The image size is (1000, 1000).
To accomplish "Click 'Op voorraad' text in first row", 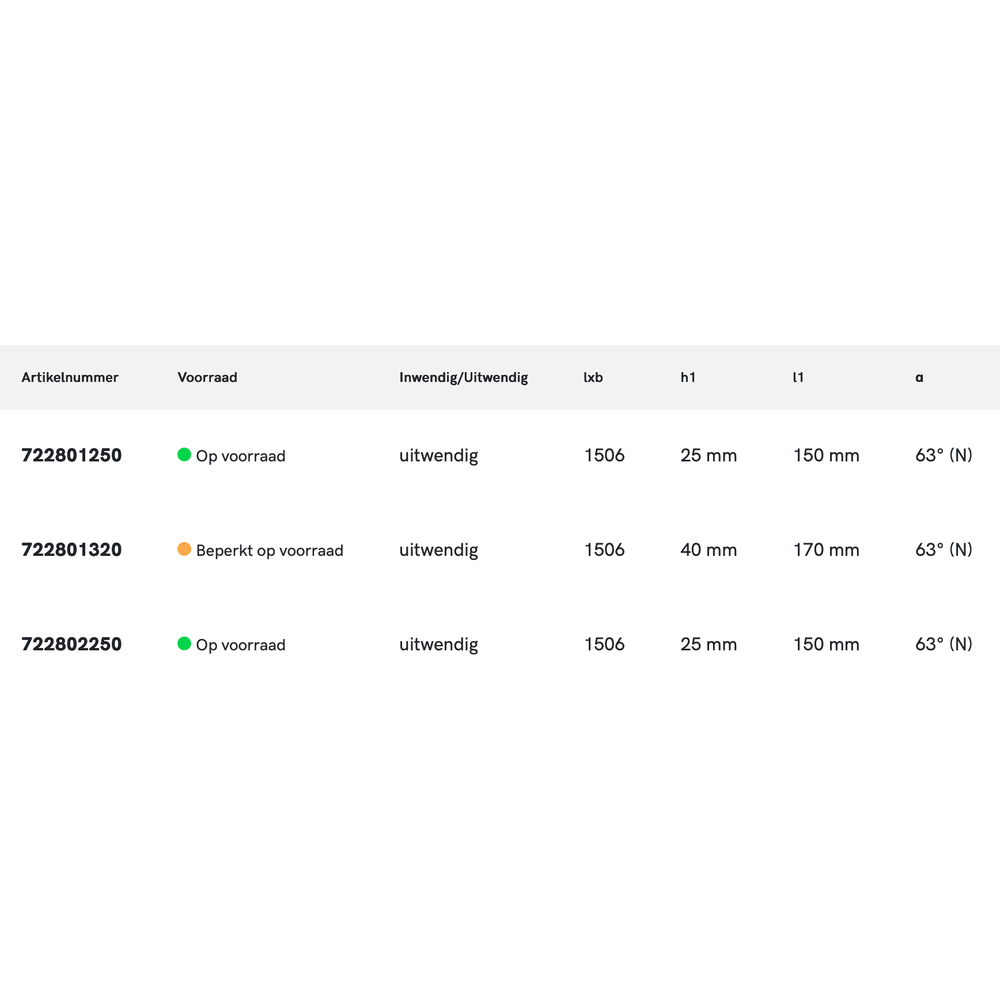I will click(240, 456).
